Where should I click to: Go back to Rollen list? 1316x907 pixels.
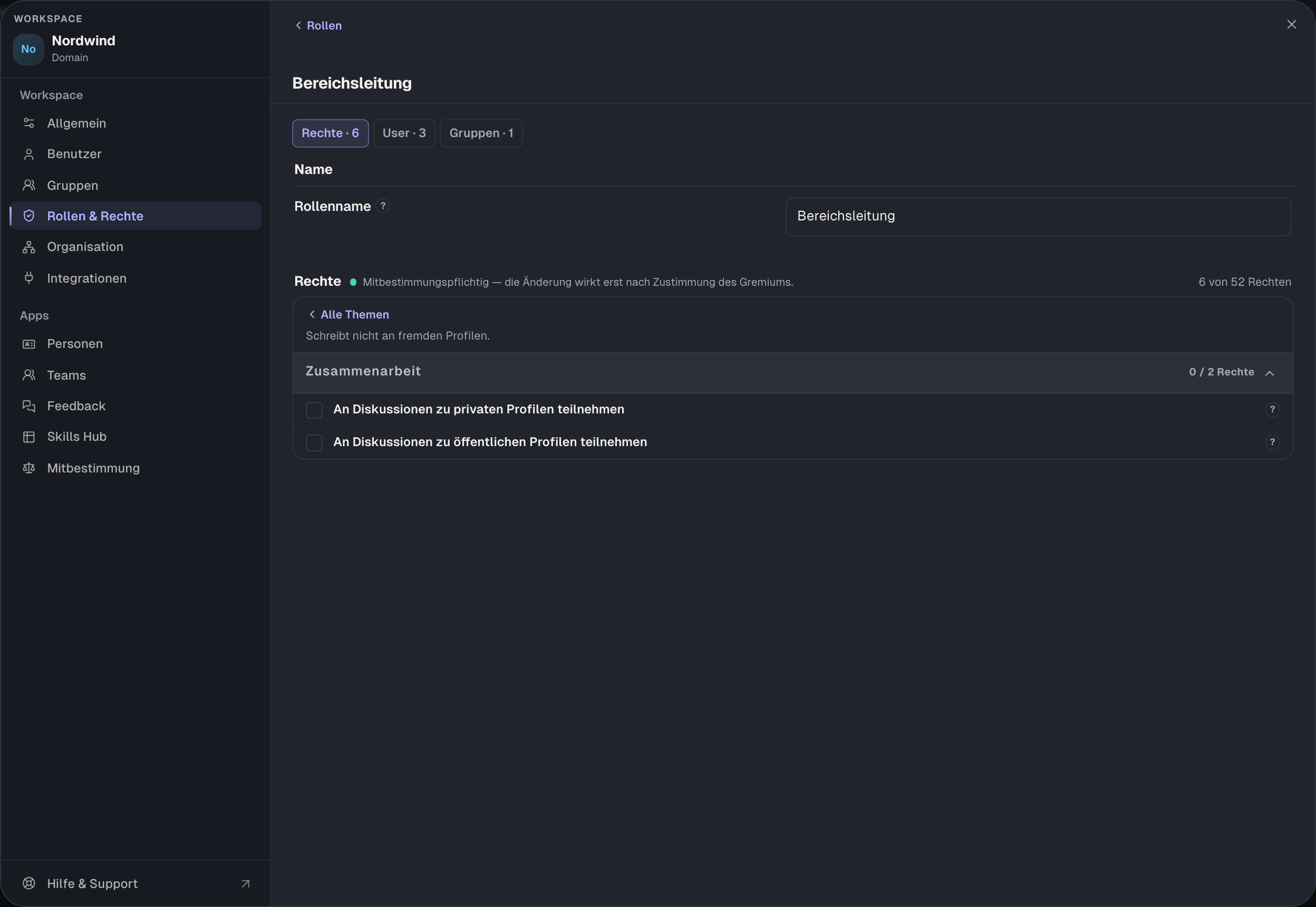click(318, 25)
